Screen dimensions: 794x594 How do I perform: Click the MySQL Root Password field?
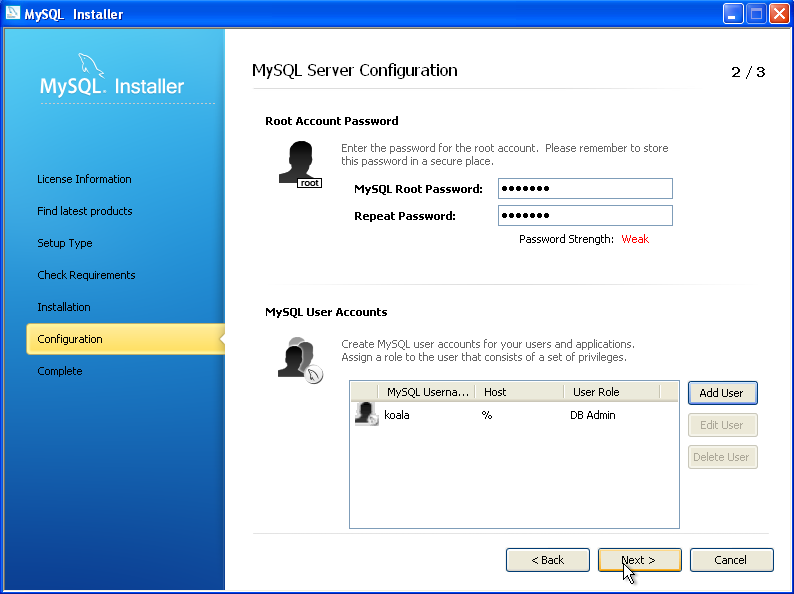click(585, 189)
